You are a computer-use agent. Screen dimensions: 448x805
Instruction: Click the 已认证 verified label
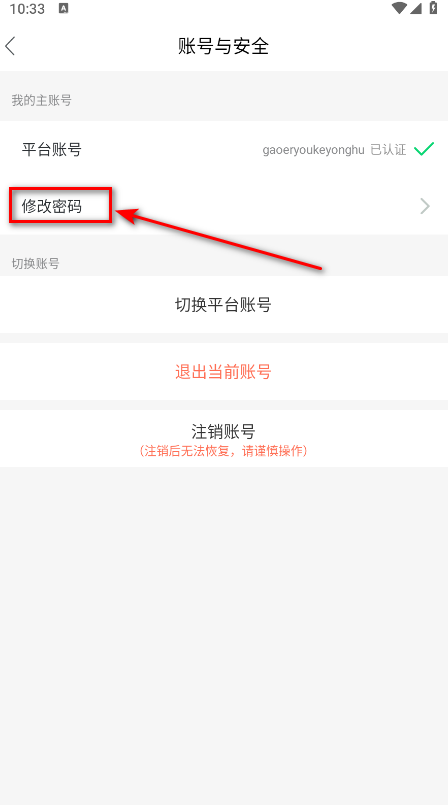click(388, 149)
